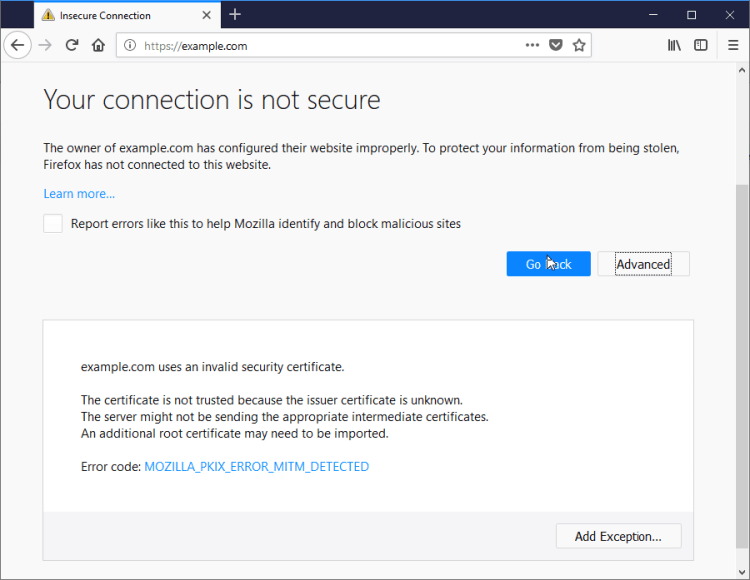Bookmark this page with the star

[579, 45]
